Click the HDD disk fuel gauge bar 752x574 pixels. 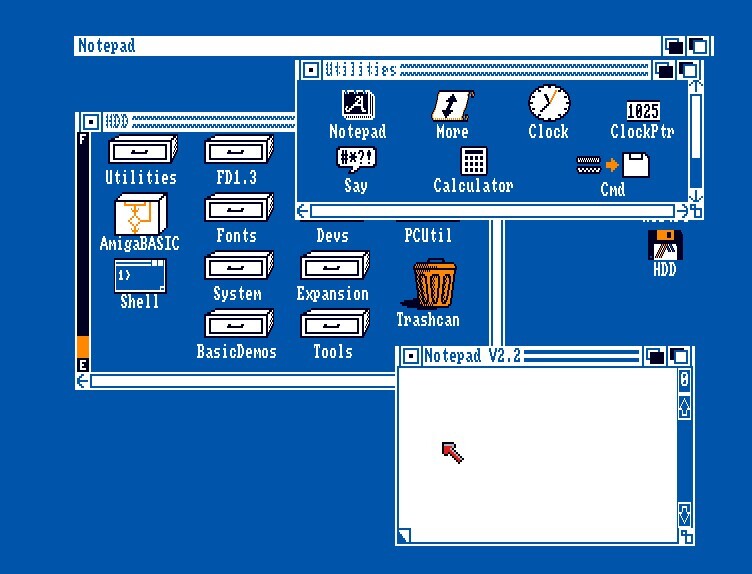pyautogui.click(x=83, y=252)
